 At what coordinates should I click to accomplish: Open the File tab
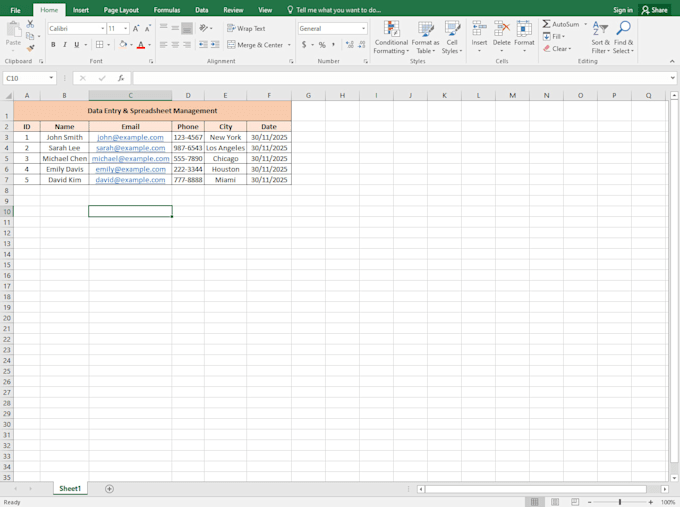(x=16, y=10)
